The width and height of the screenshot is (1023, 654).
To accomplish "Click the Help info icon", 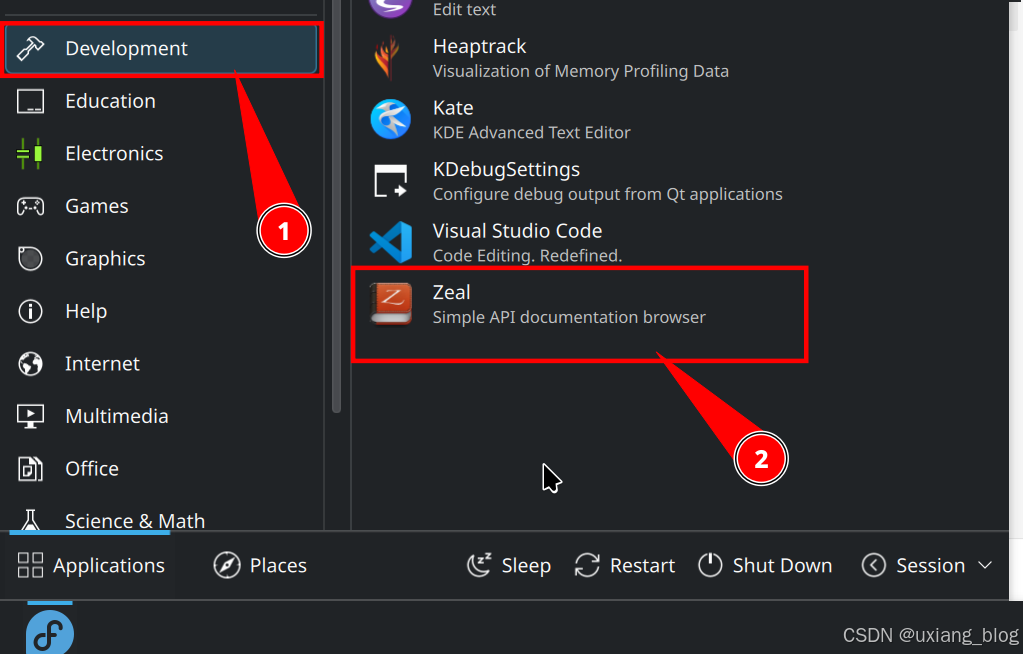I will 30,311.
